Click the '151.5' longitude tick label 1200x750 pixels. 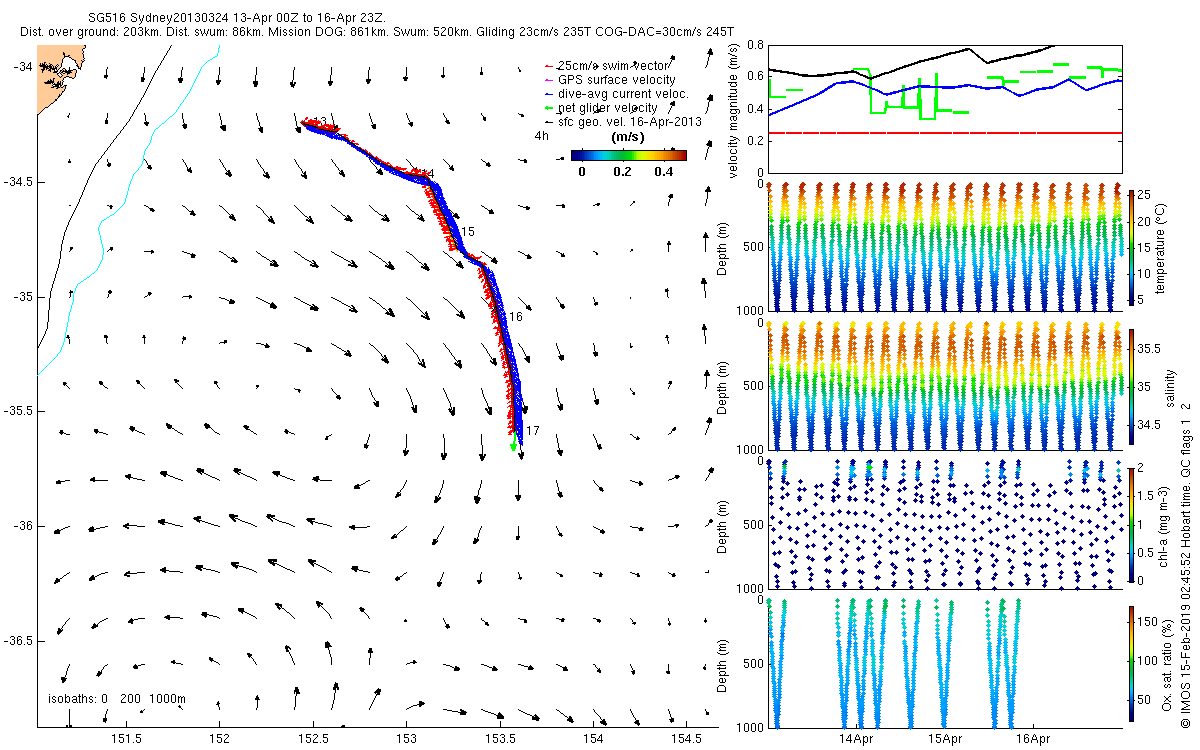tap(126, 739)
